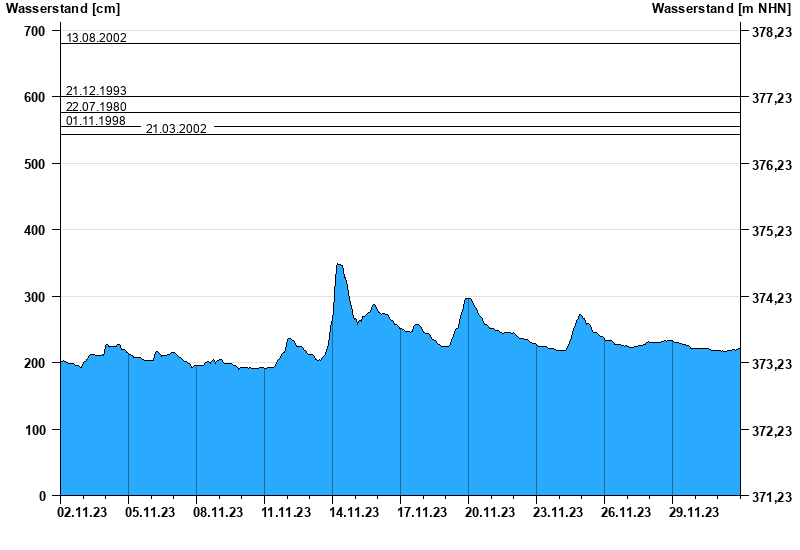The width and height of the screenshot is (800, 550).
Task: Click the 14.11.23 date tick label
Action: point(354,512)
